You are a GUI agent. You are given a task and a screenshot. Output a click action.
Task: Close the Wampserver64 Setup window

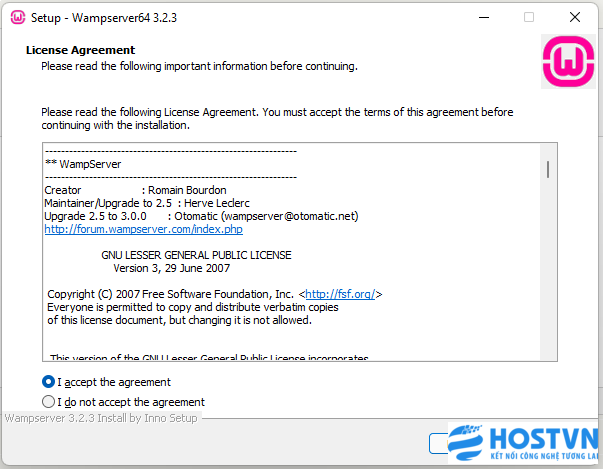click(575, 17)
